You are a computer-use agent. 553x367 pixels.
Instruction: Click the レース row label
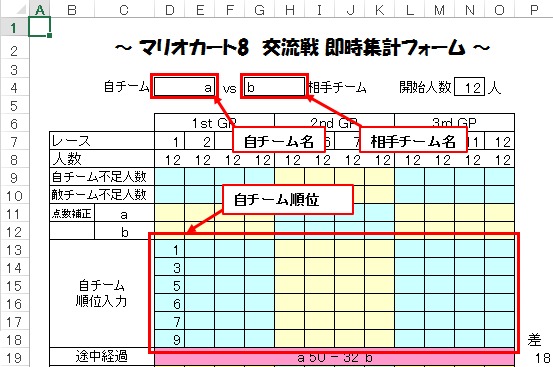pos(102,141)
